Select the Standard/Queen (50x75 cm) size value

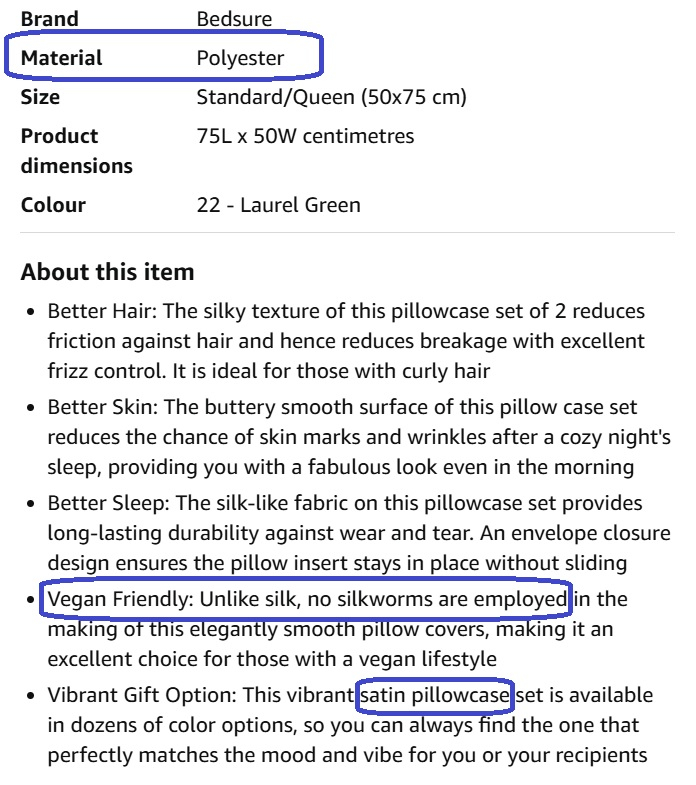pos(331,97)
